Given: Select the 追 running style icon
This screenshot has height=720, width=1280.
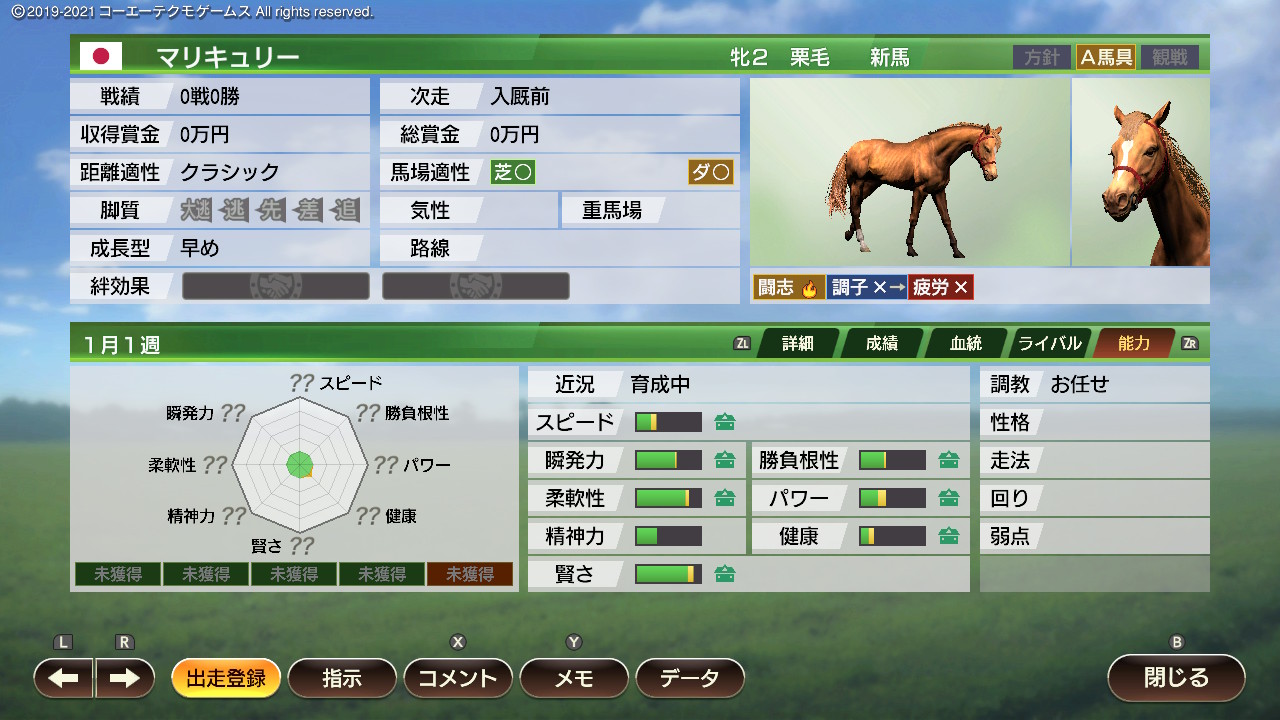Looking at the screenshot, I should click(344, 210).
